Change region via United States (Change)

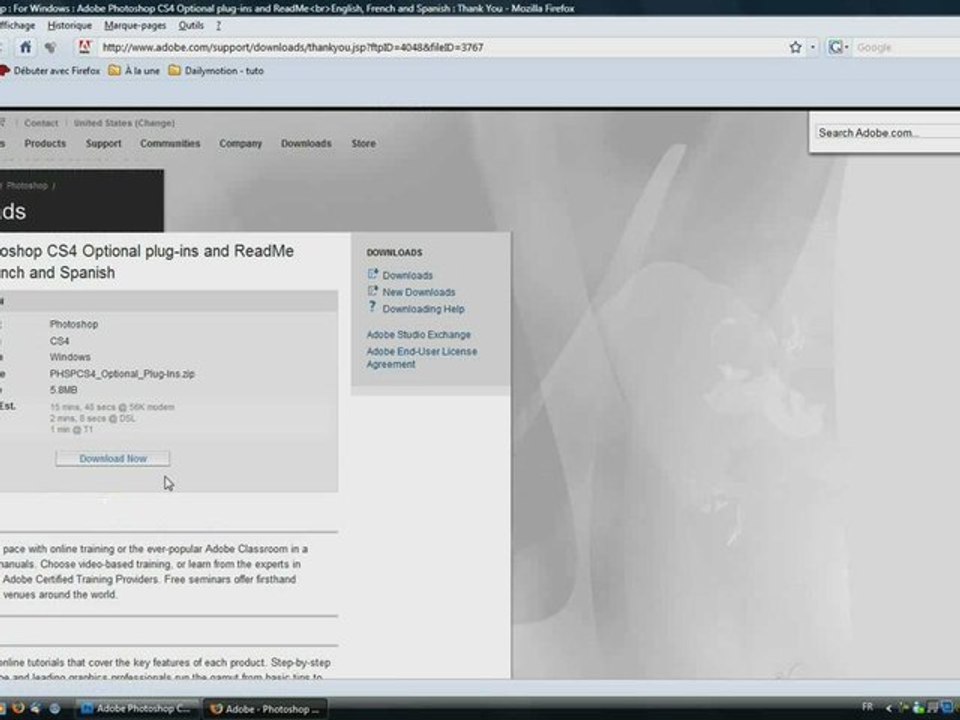tap(124, 123)
